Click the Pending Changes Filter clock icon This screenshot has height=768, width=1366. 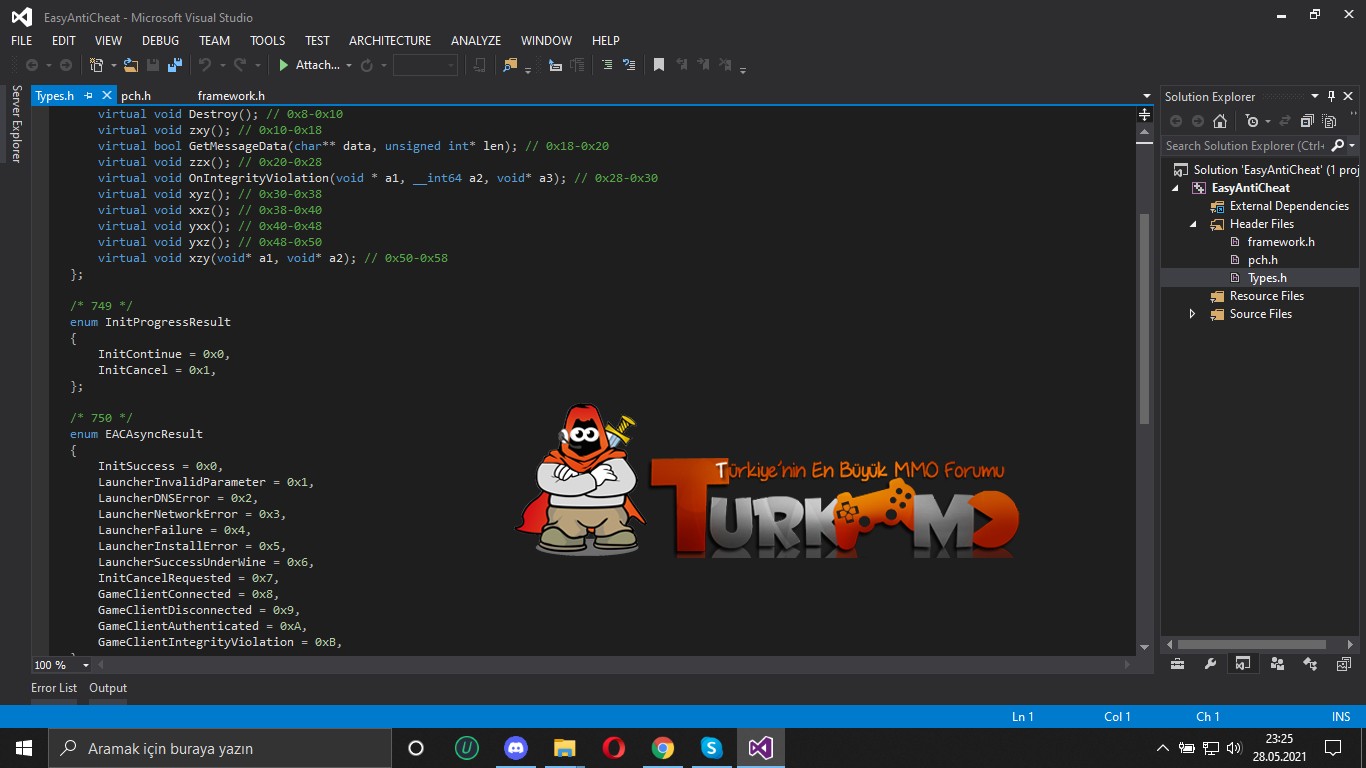click(1252, 121)
